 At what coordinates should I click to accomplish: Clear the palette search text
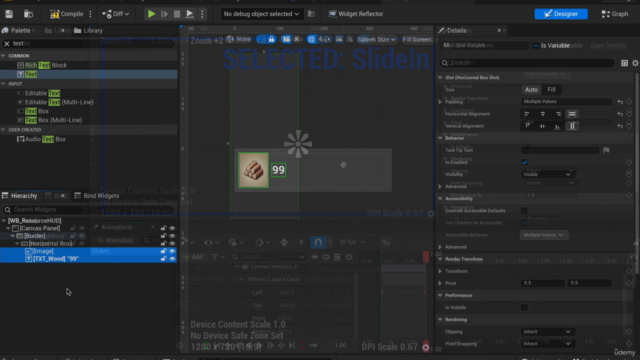click(7, 43)
